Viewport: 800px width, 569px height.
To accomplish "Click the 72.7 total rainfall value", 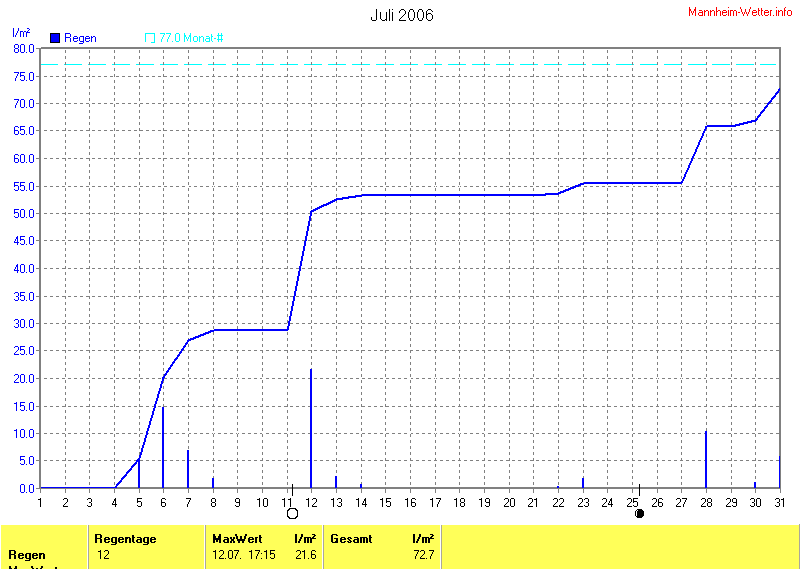I will coord(423,554).
